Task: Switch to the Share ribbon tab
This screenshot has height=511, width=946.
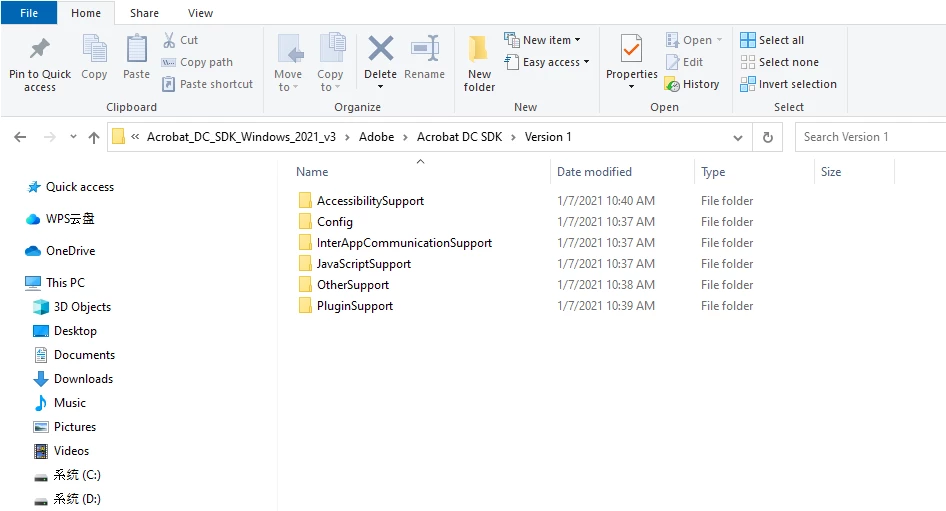Action: pyautogui.click(x=144, y=13)
